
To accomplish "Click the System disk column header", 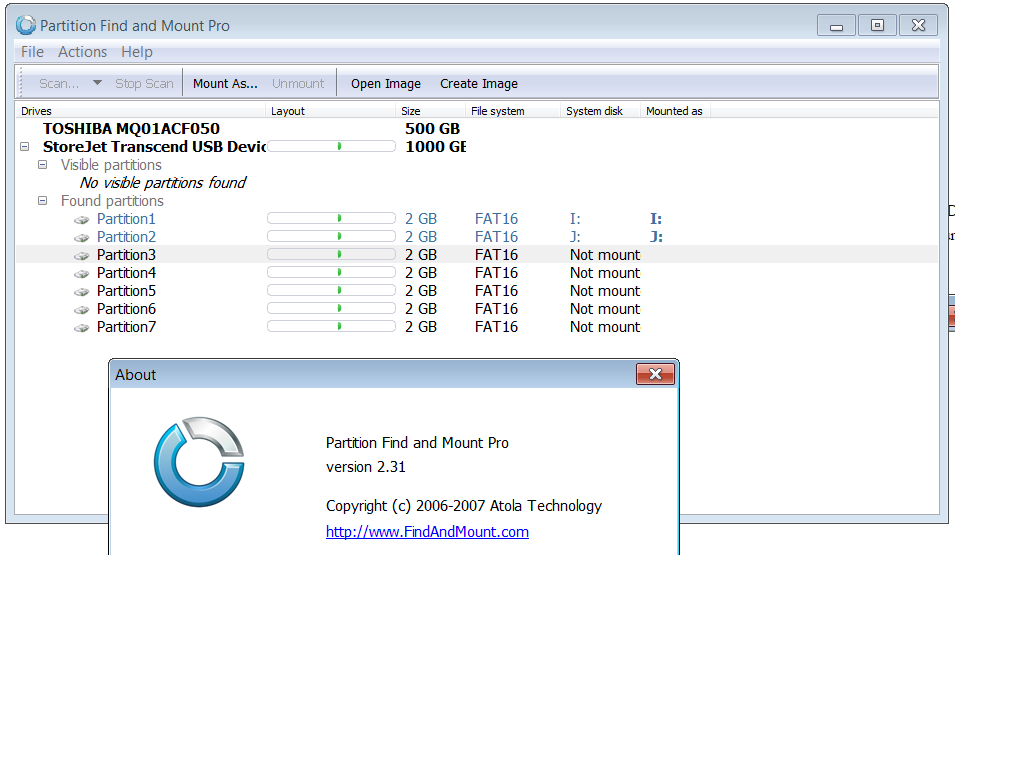I will (x=601, y=111).
